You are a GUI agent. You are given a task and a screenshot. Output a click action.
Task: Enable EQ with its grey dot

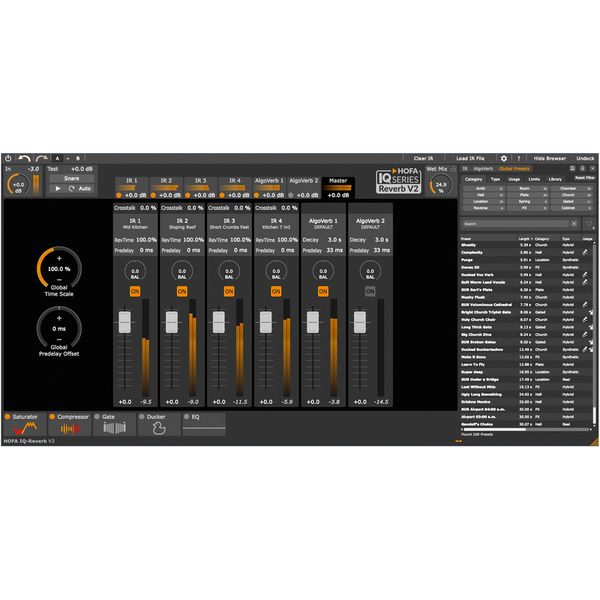(187, 417)
